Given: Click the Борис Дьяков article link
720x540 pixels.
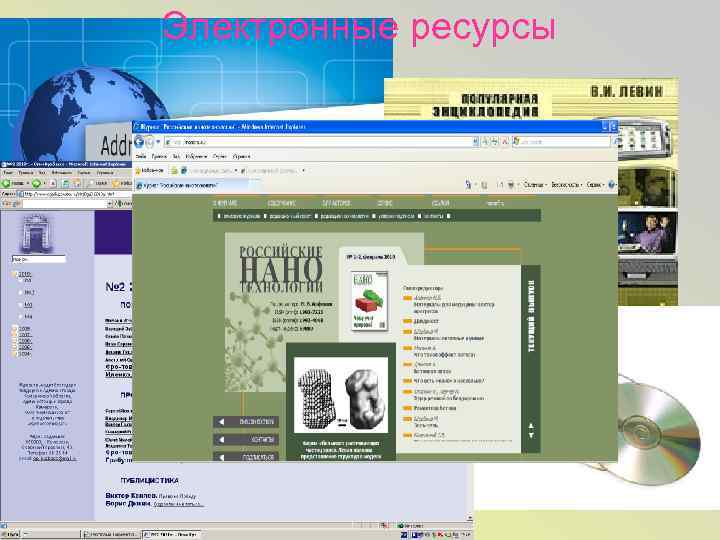Looking at the screenshot, I should click(x=154, y=504).
